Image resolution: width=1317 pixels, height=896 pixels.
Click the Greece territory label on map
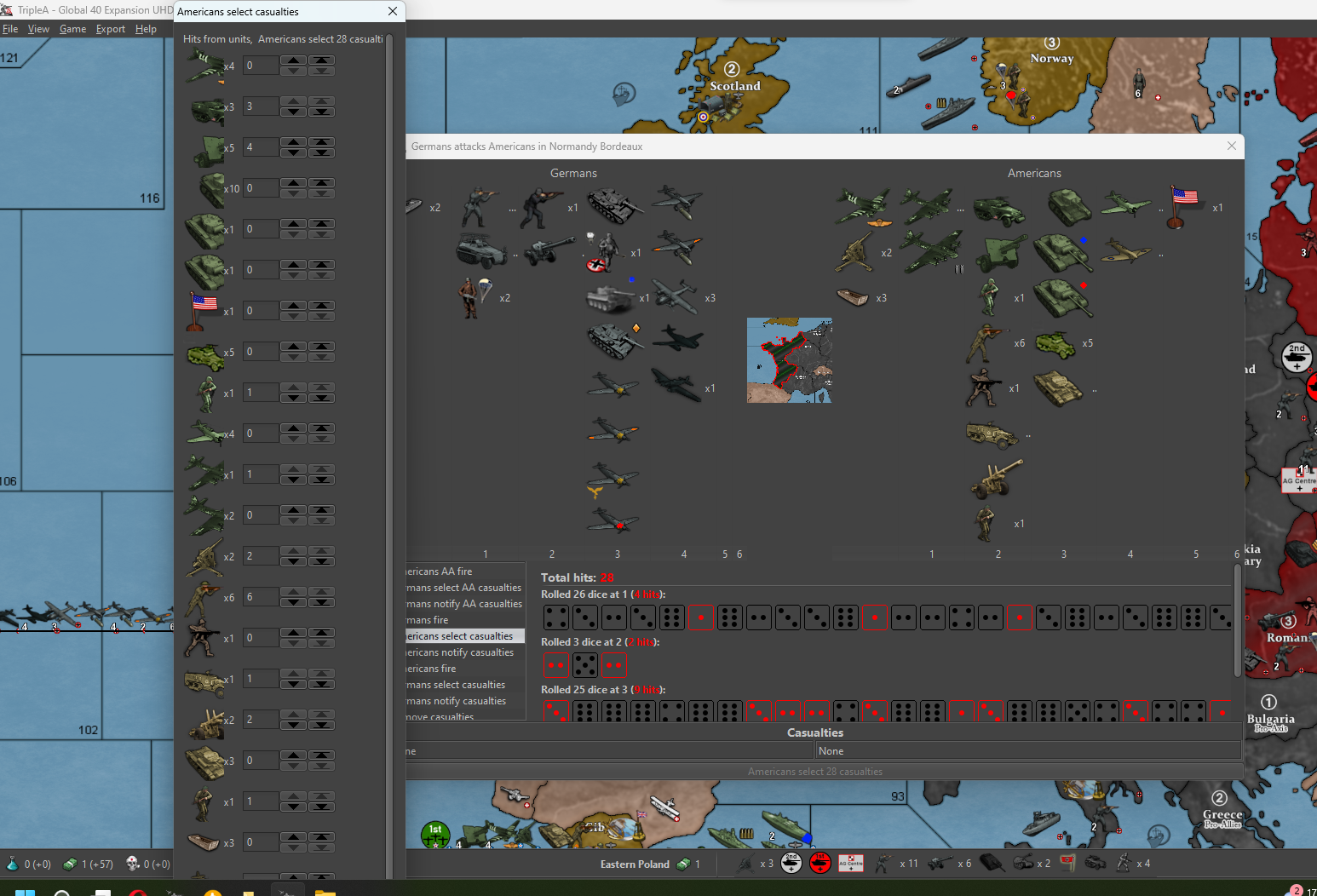[1222, 815]
